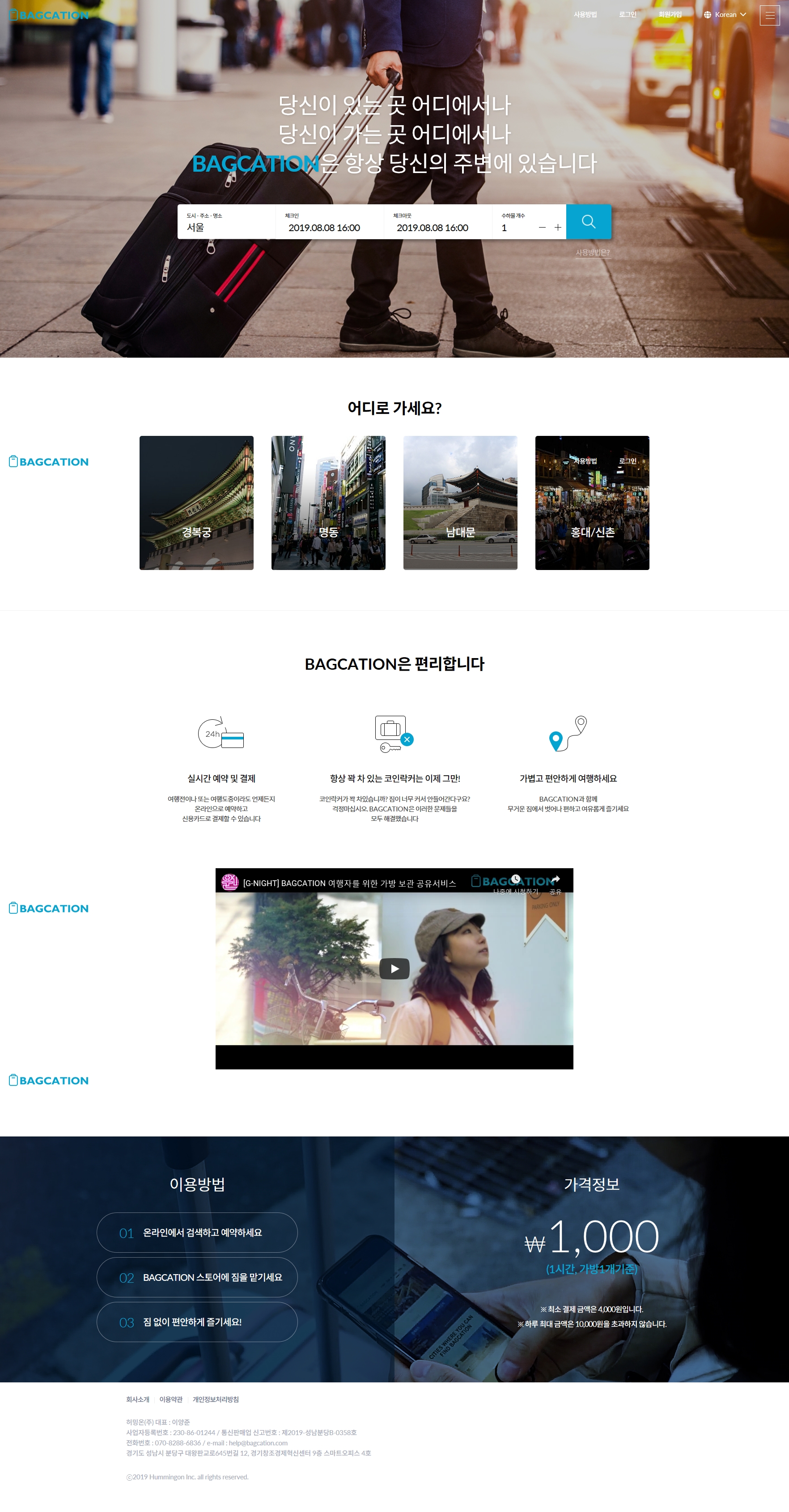The image size is (789, 1512).
Task: Click the watch later clock icon
Action: (x=515, y=879)
